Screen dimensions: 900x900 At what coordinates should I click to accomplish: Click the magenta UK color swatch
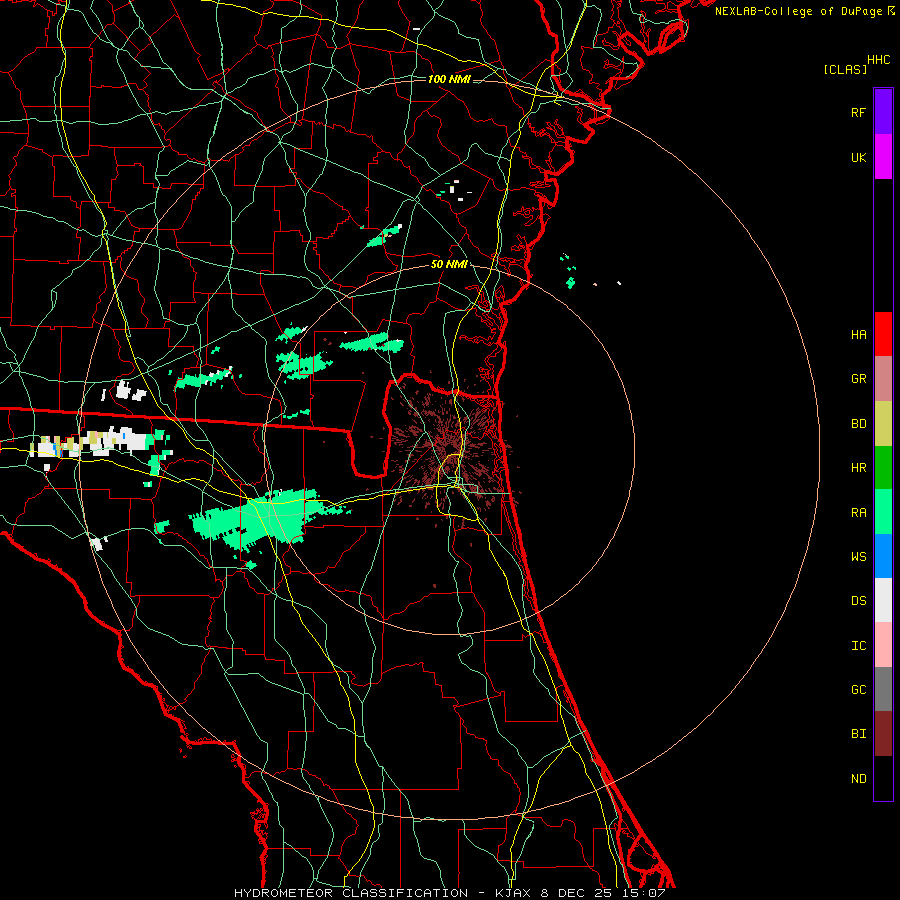pos(883,157)
